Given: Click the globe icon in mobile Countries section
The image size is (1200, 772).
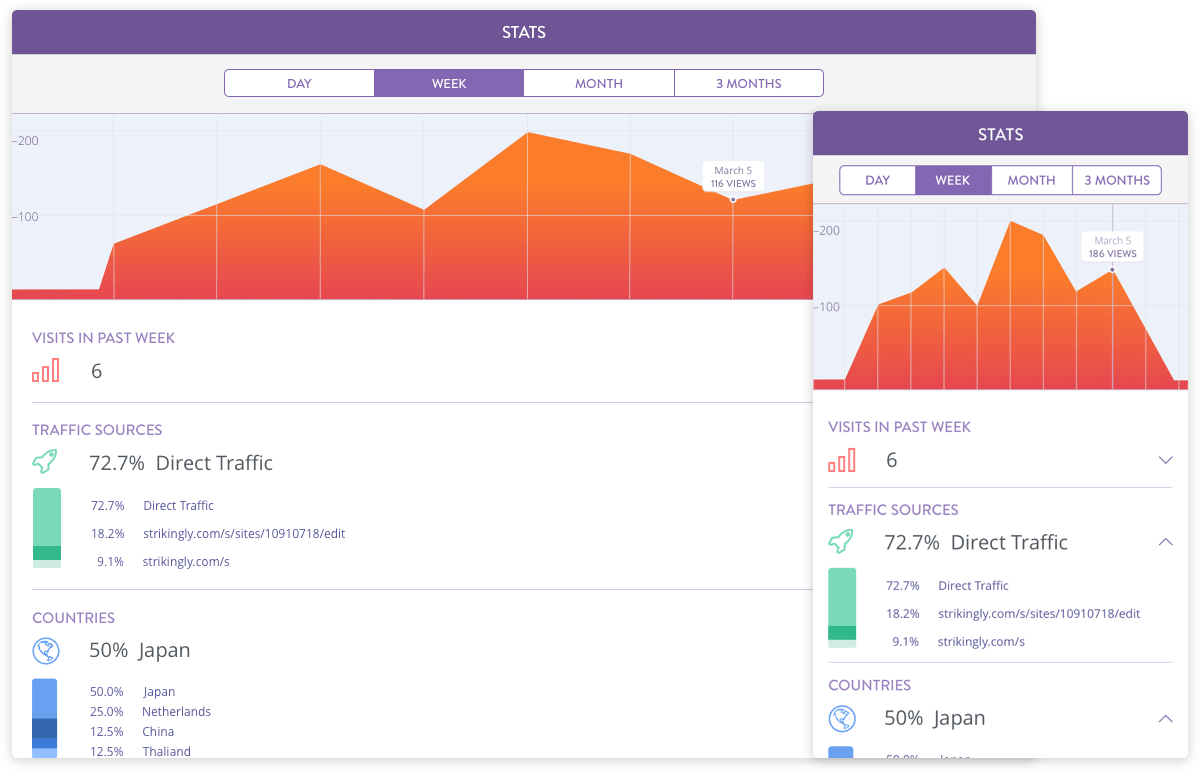Looking at the screenshot, I should click(x=842, y=718).
